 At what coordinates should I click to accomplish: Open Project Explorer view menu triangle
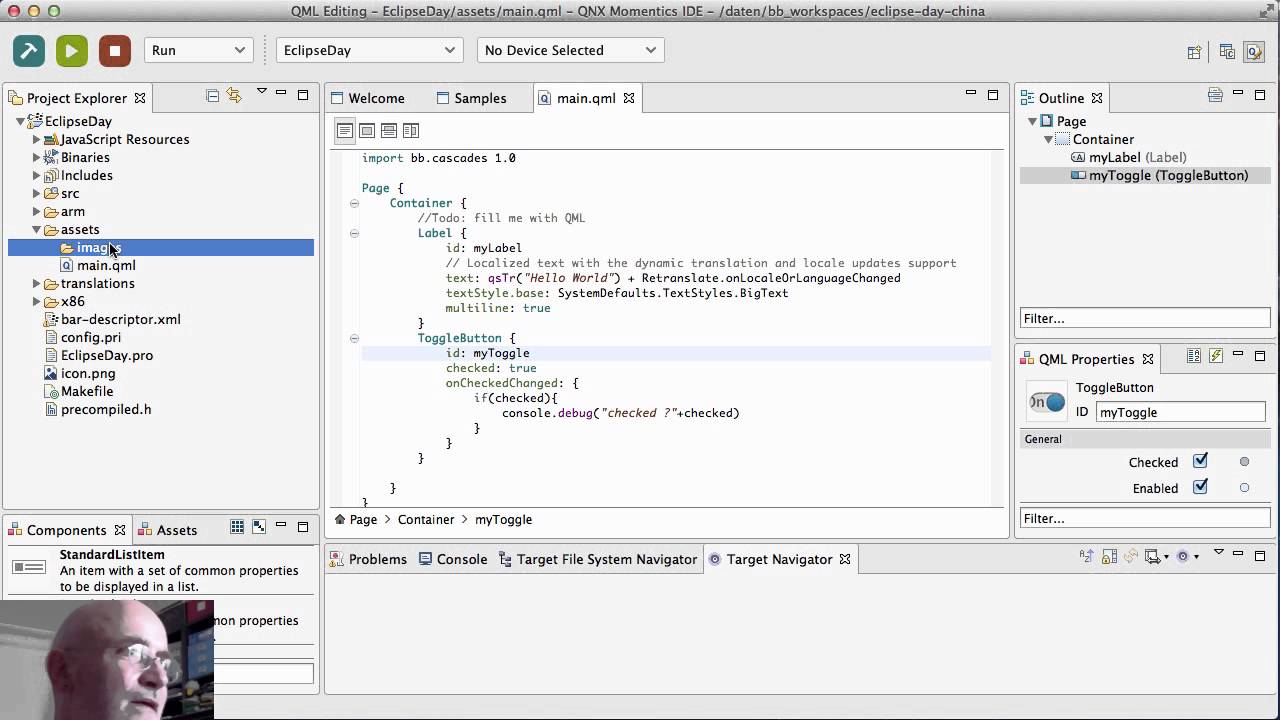(x=262, y=92)
